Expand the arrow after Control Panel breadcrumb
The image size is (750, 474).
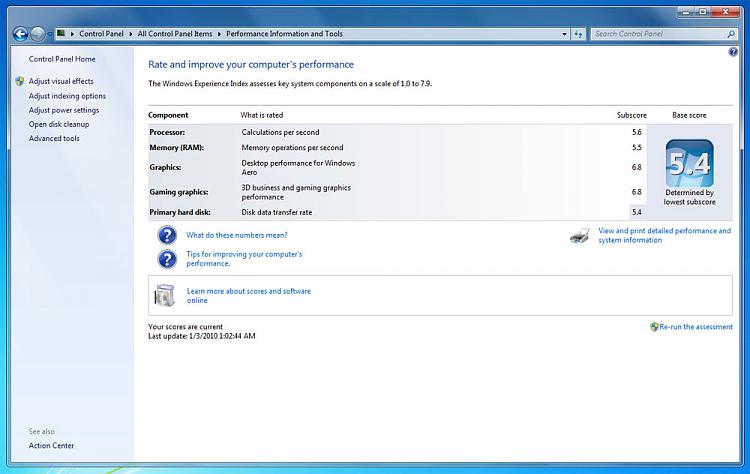(x=131, y=34)
